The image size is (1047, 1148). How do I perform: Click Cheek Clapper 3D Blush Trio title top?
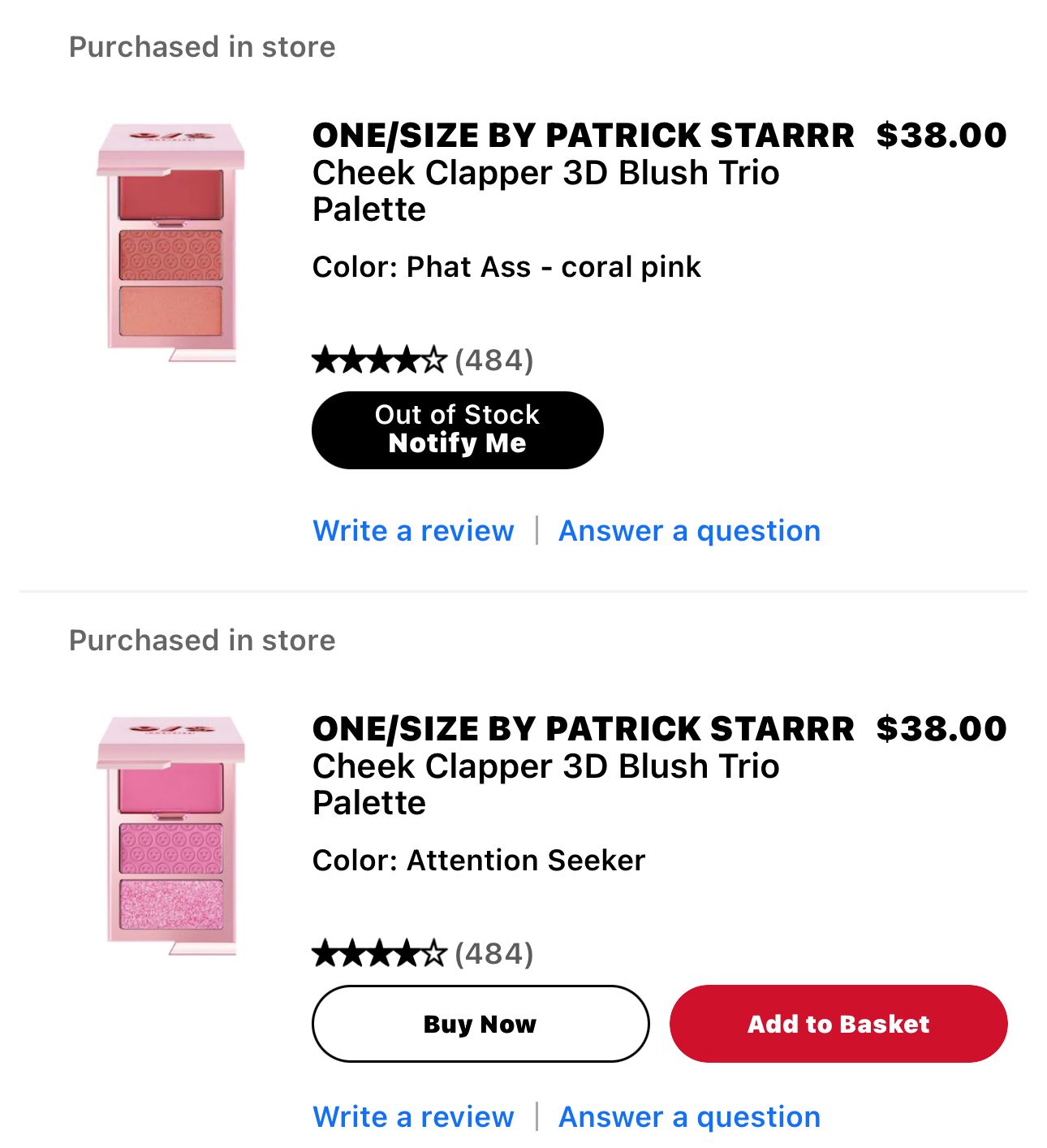coord(545,172)
